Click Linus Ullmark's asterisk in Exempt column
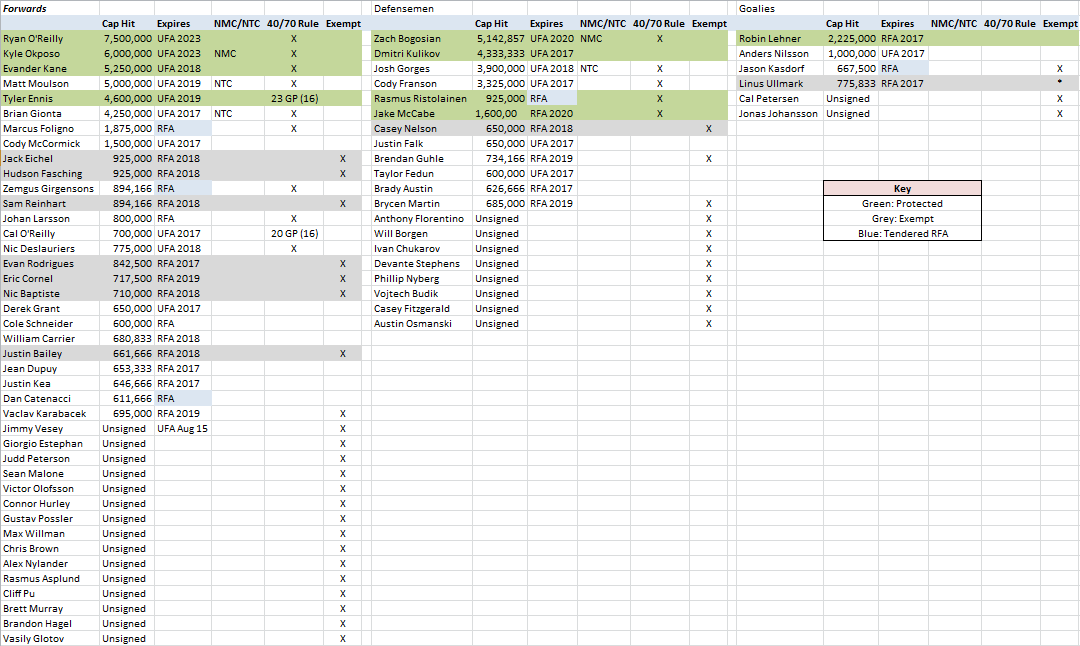 (x=1059, y=84)
